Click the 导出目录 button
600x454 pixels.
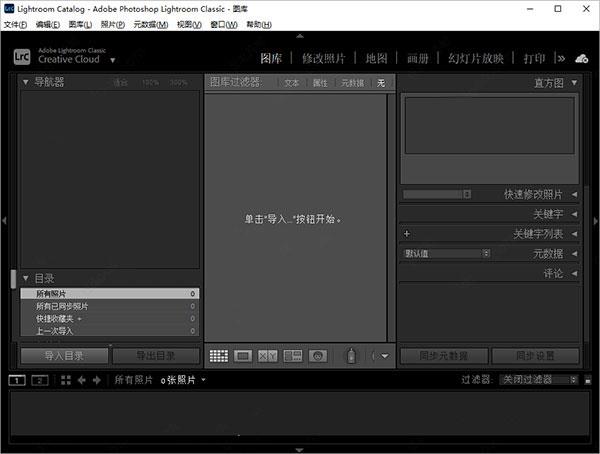pos(156,356)
